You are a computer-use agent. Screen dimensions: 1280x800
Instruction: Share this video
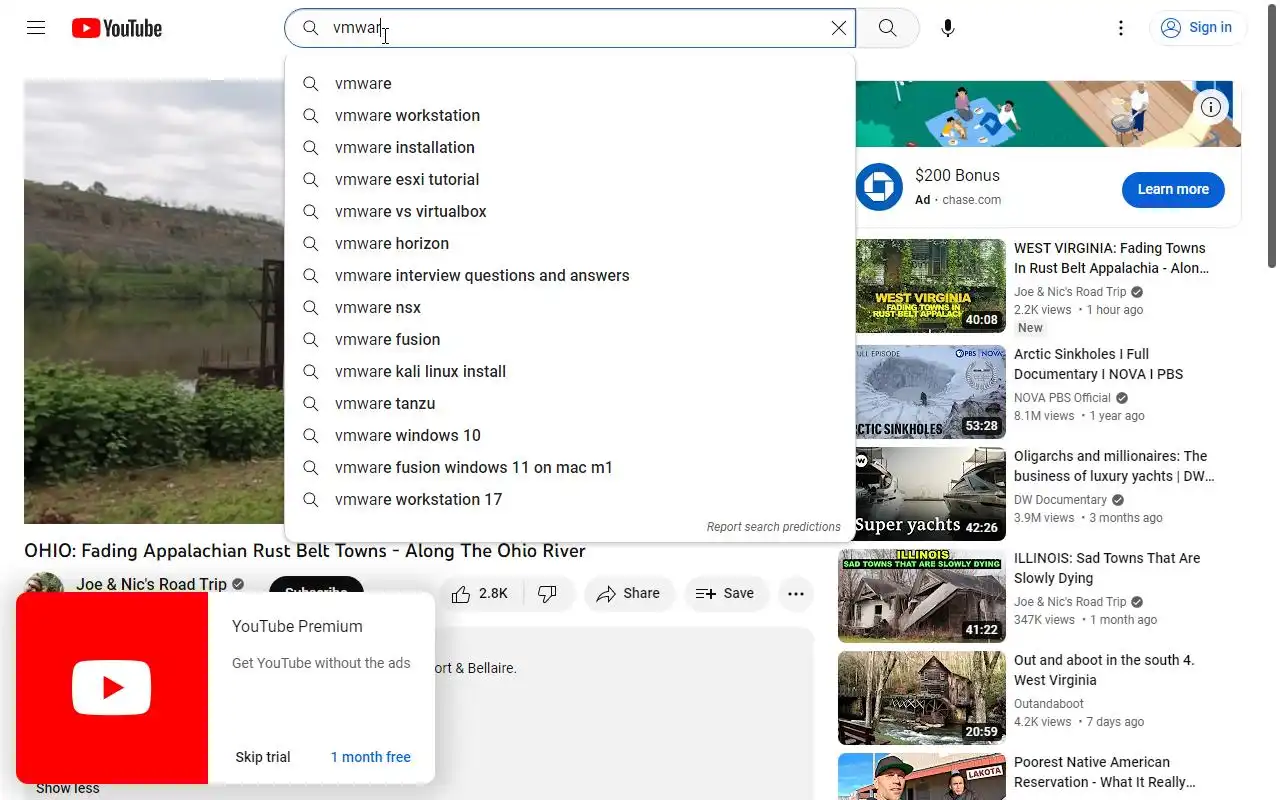(x=629, y=594)
